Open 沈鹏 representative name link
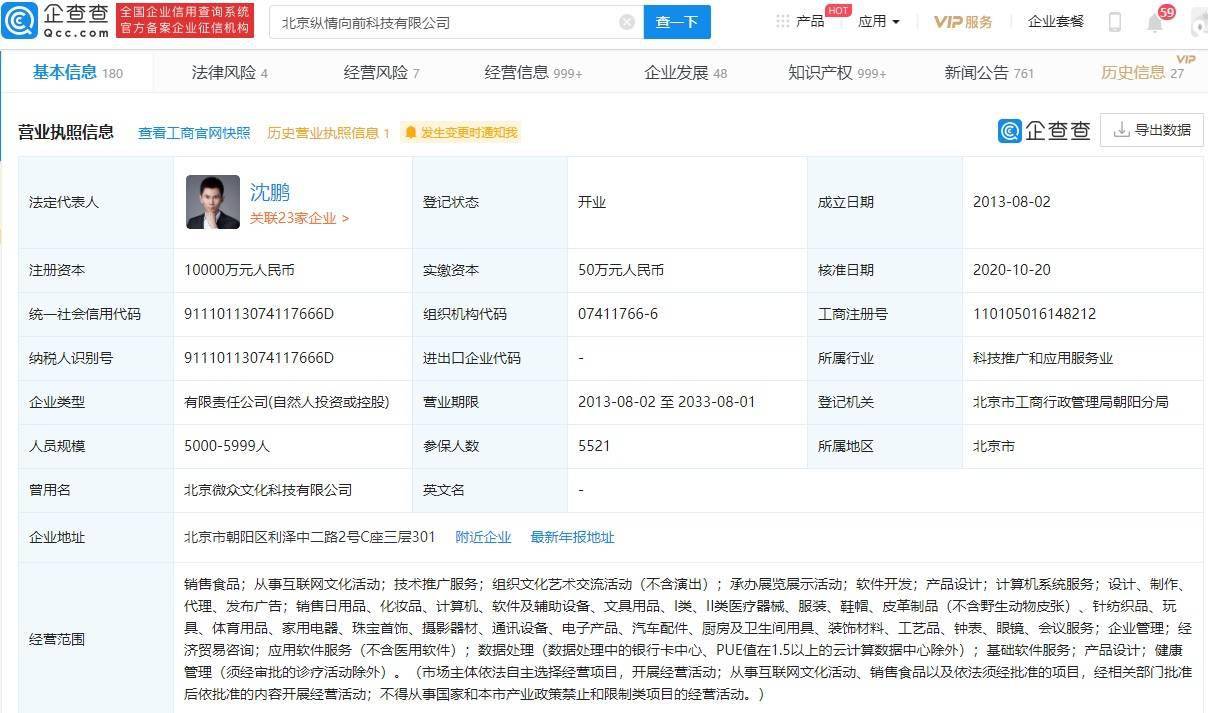Viewport: 1208px width, 713px height. click(x=270, y=192)
